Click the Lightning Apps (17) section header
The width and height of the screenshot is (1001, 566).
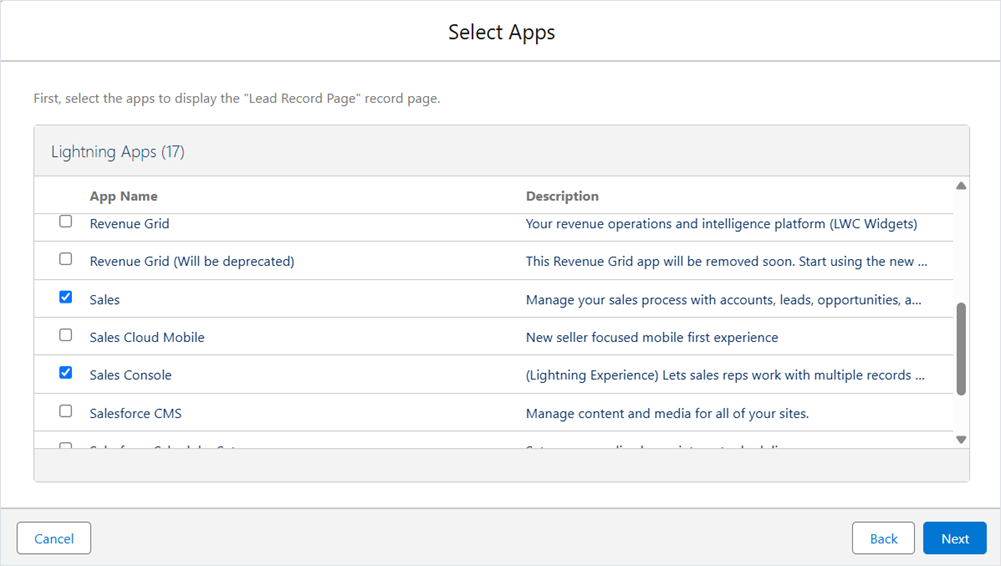click(117, 152)
